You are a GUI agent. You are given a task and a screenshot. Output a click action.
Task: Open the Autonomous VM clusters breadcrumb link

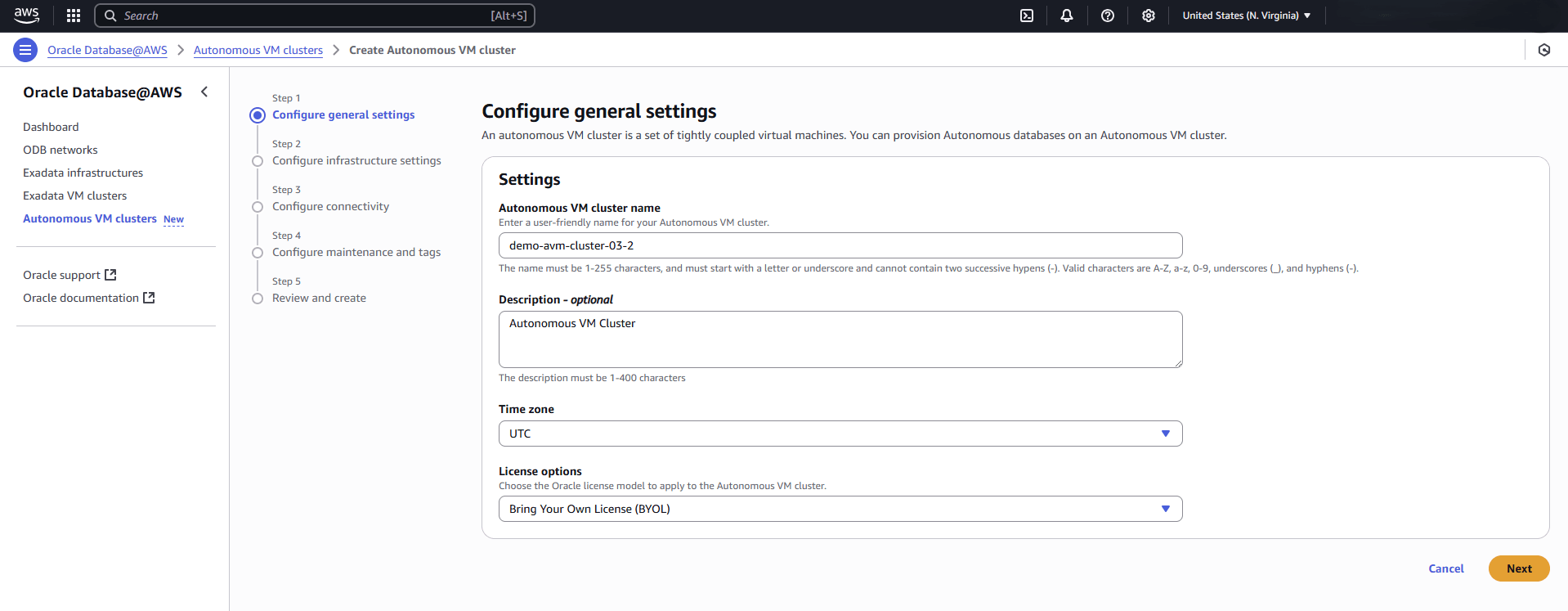pyautogui.click(x=258, y=50)
